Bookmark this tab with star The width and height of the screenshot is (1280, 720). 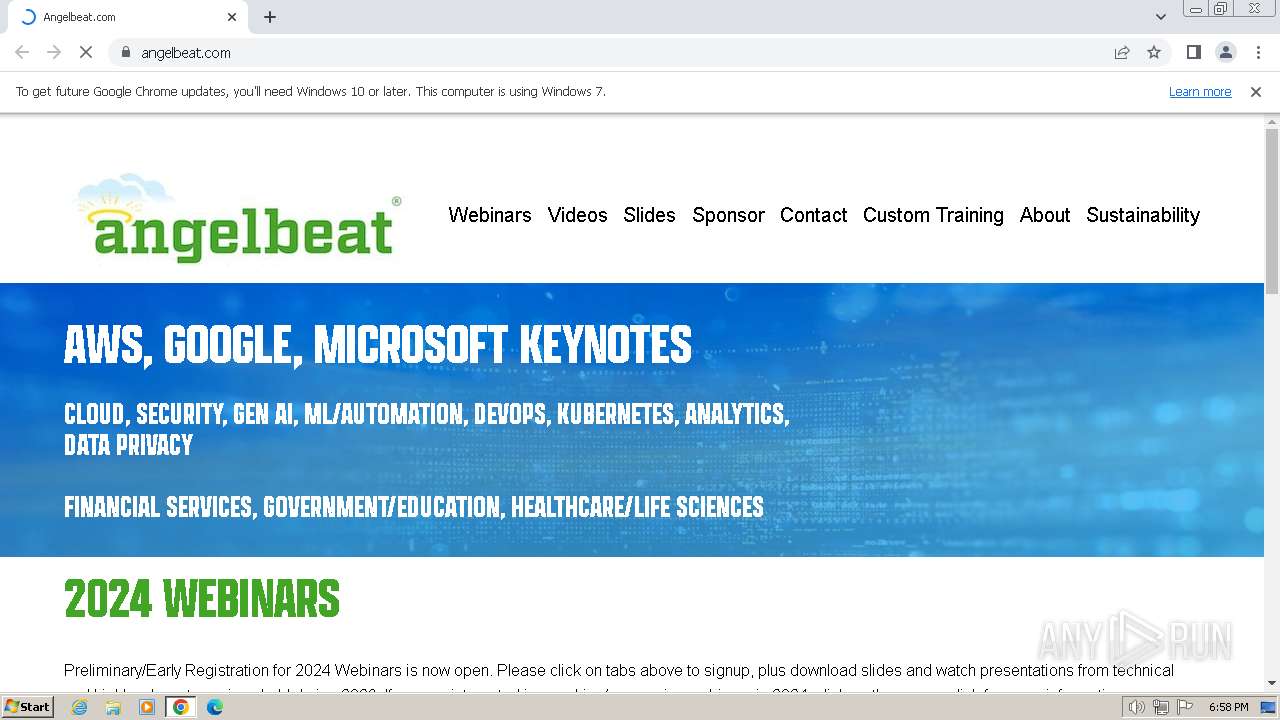[x=1154, y=52]
